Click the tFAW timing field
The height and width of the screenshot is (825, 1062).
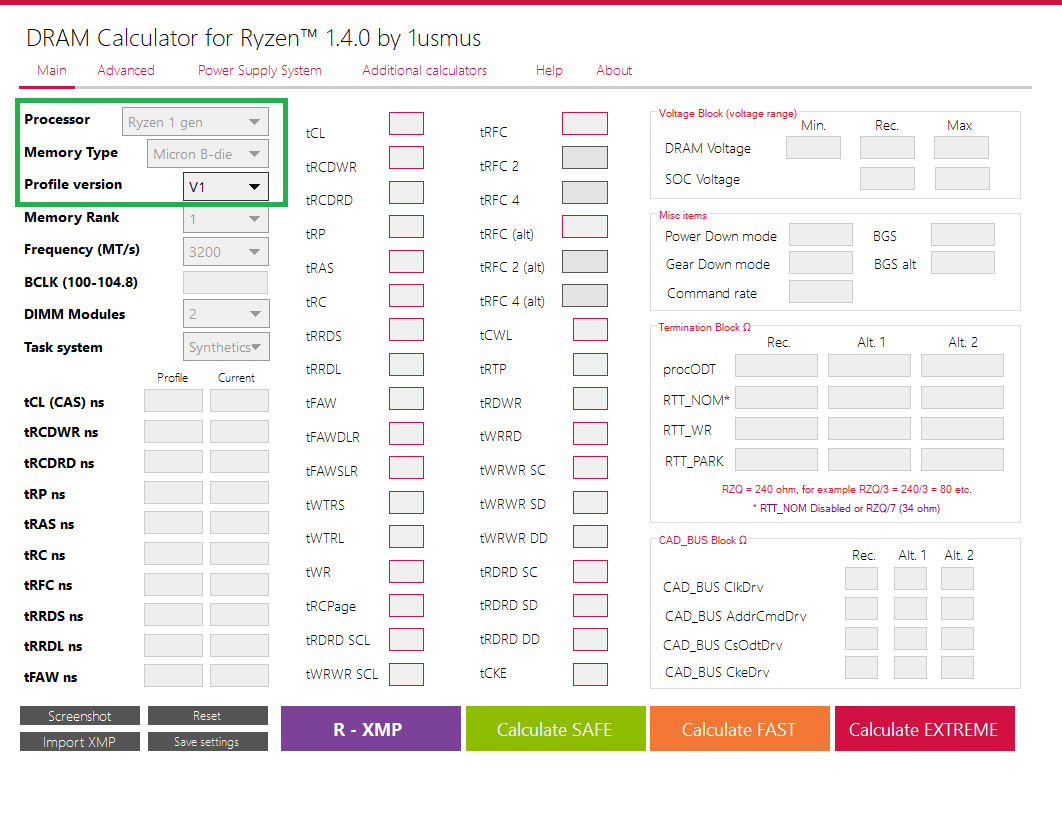pyautogui.click(x=406, y=399)
